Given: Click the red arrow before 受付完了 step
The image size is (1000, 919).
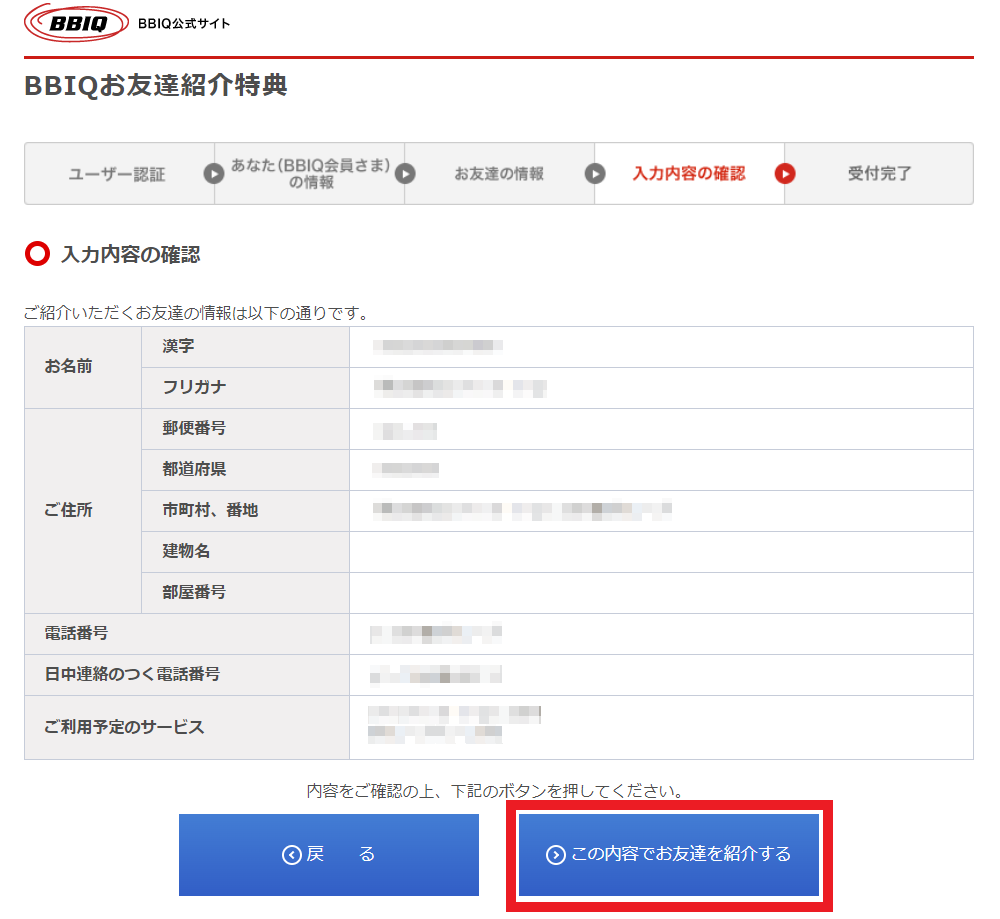Looking at the screenshot, I should [x=785, y=174].
